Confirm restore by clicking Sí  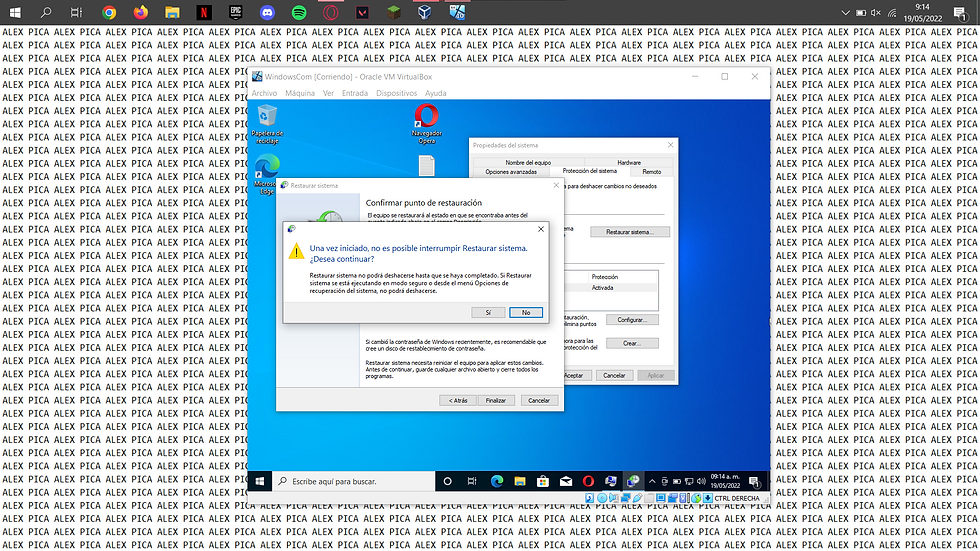(488, 312)
